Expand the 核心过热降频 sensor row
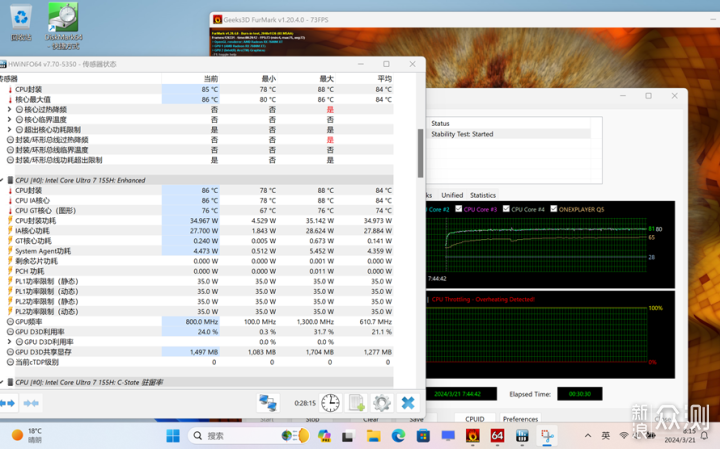Viewport: 720px width, 449px height. (9, 109)
